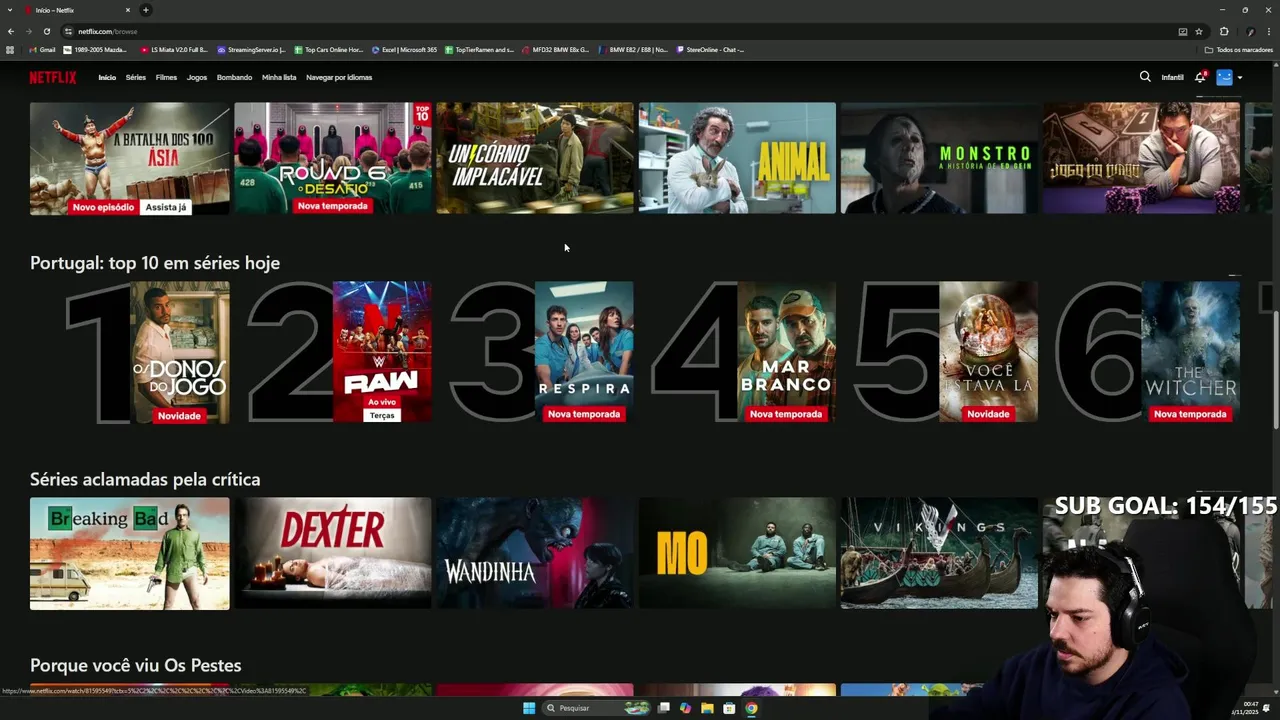
Task: Click Porque você viu Os Pestes heading
Action: point(135,666)
